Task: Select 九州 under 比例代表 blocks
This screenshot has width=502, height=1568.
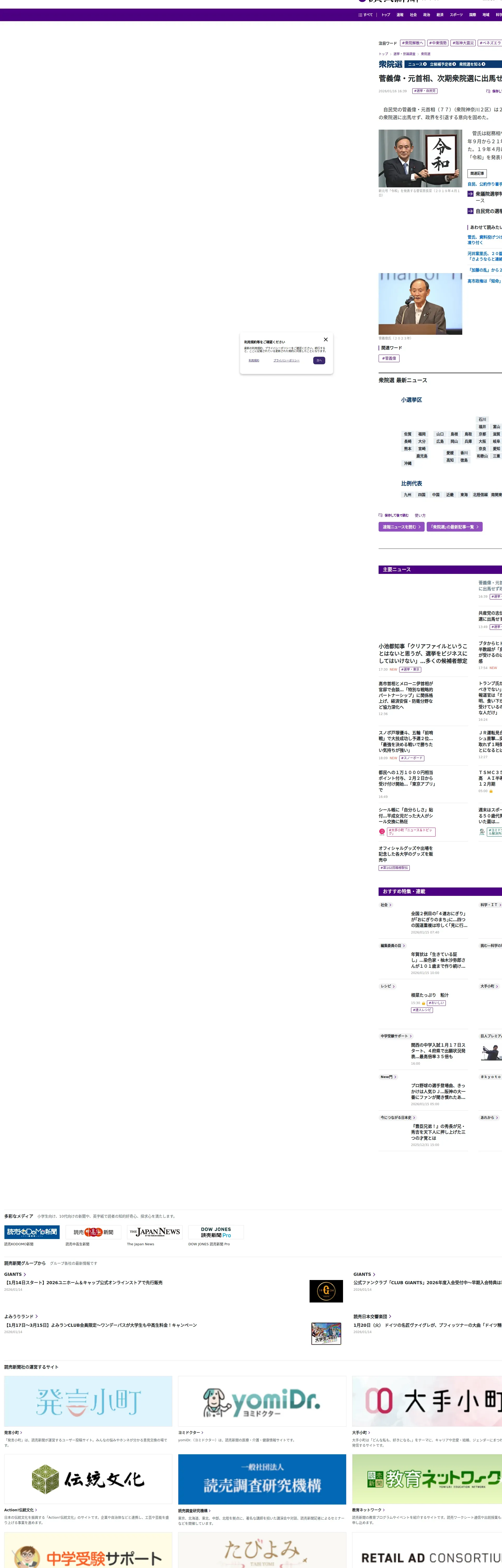Action: point(408,495)
